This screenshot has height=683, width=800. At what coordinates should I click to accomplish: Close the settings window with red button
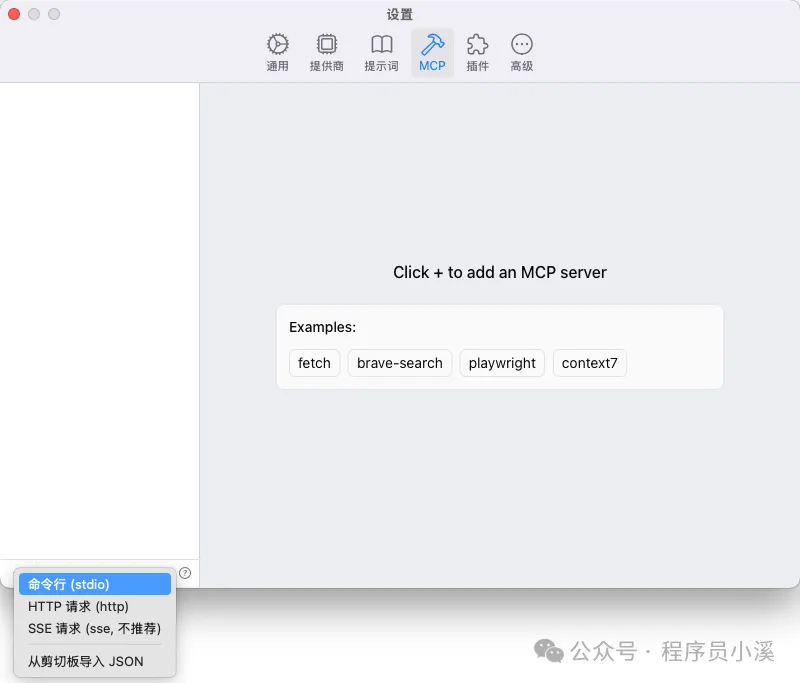(x=14, y=14)
